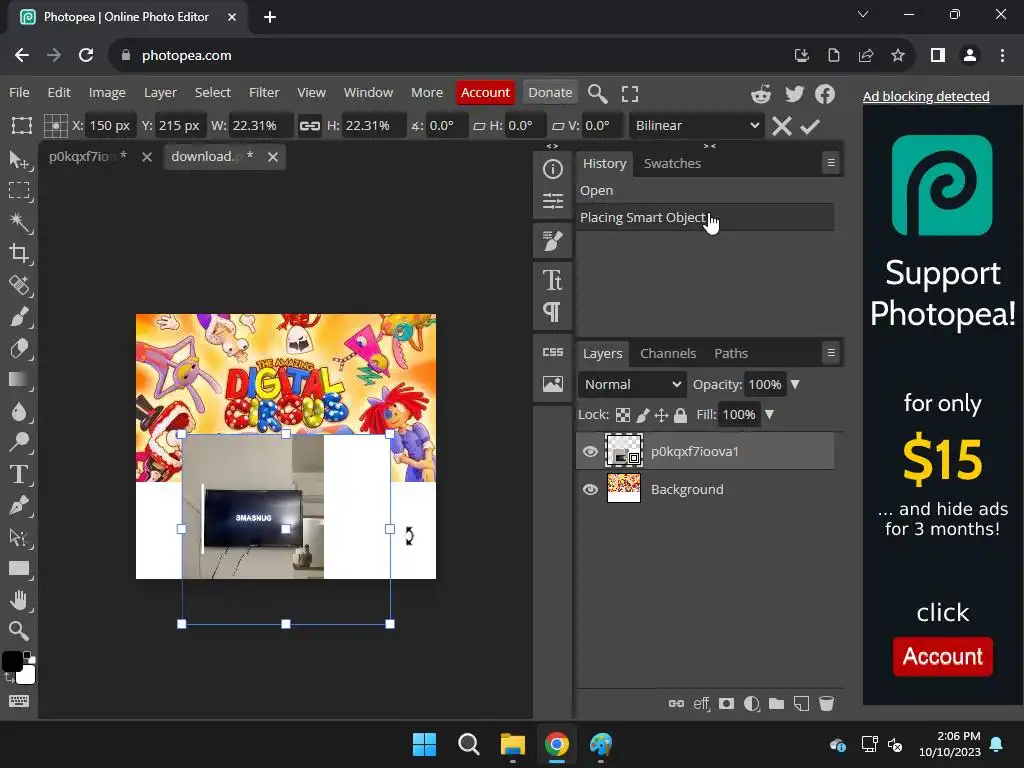
Task: Create new layer icon
Action: (801, 703)
